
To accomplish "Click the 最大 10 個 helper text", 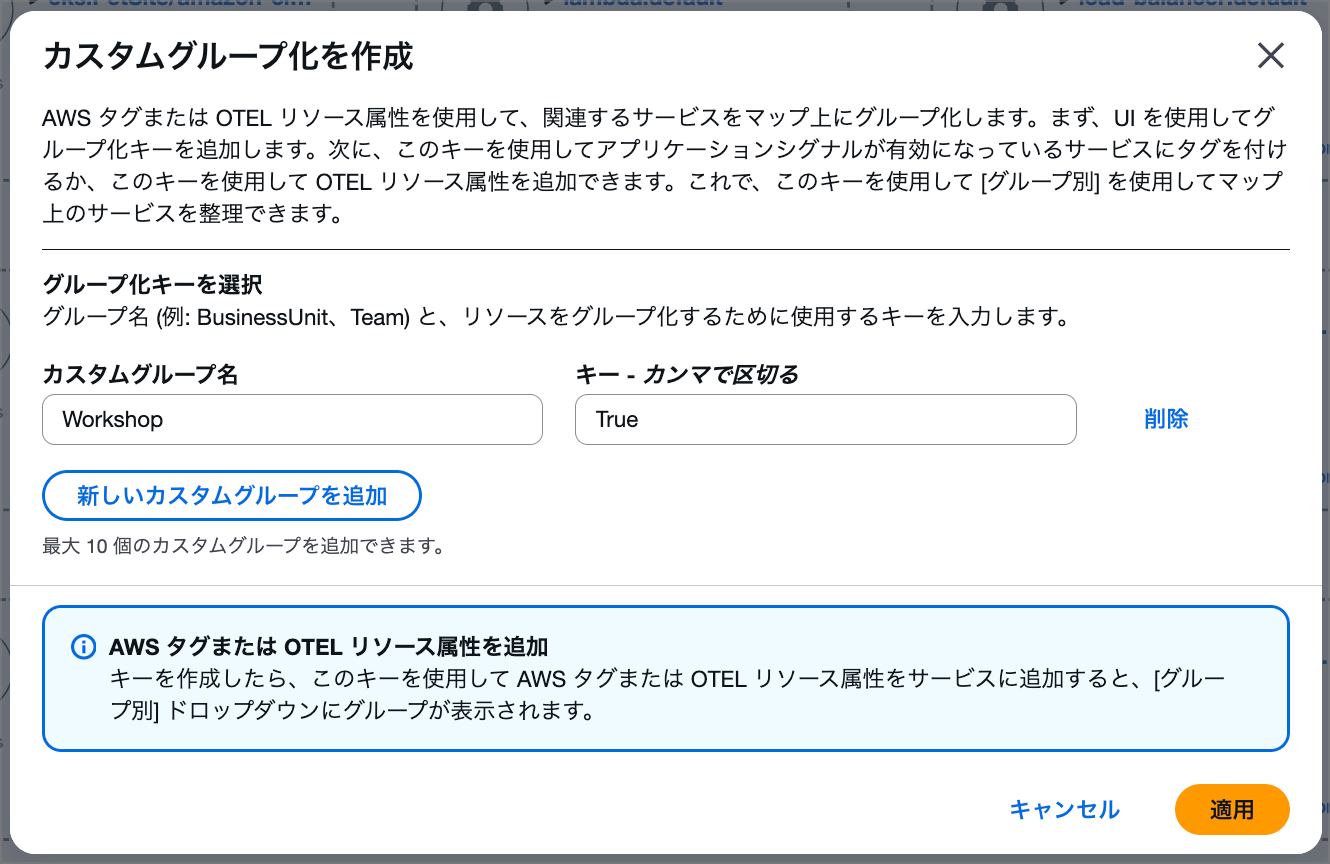I will [242, 546].
